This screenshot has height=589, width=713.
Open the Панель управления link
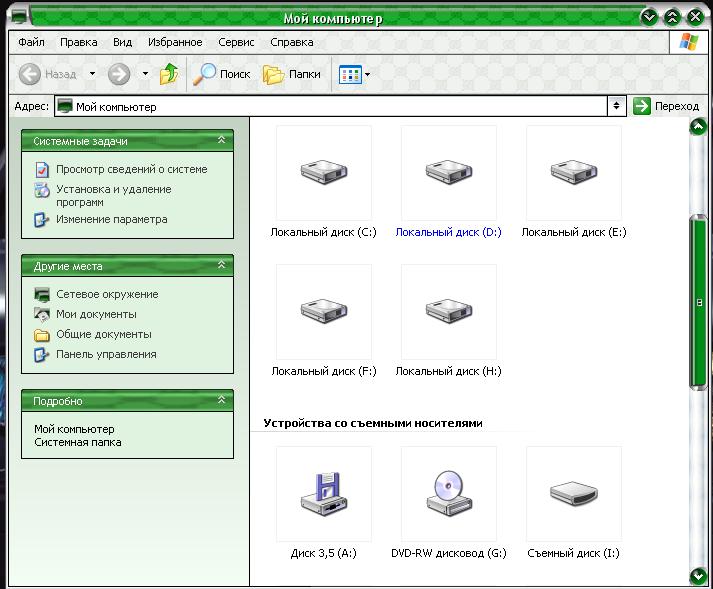click(x=106, y=354)
